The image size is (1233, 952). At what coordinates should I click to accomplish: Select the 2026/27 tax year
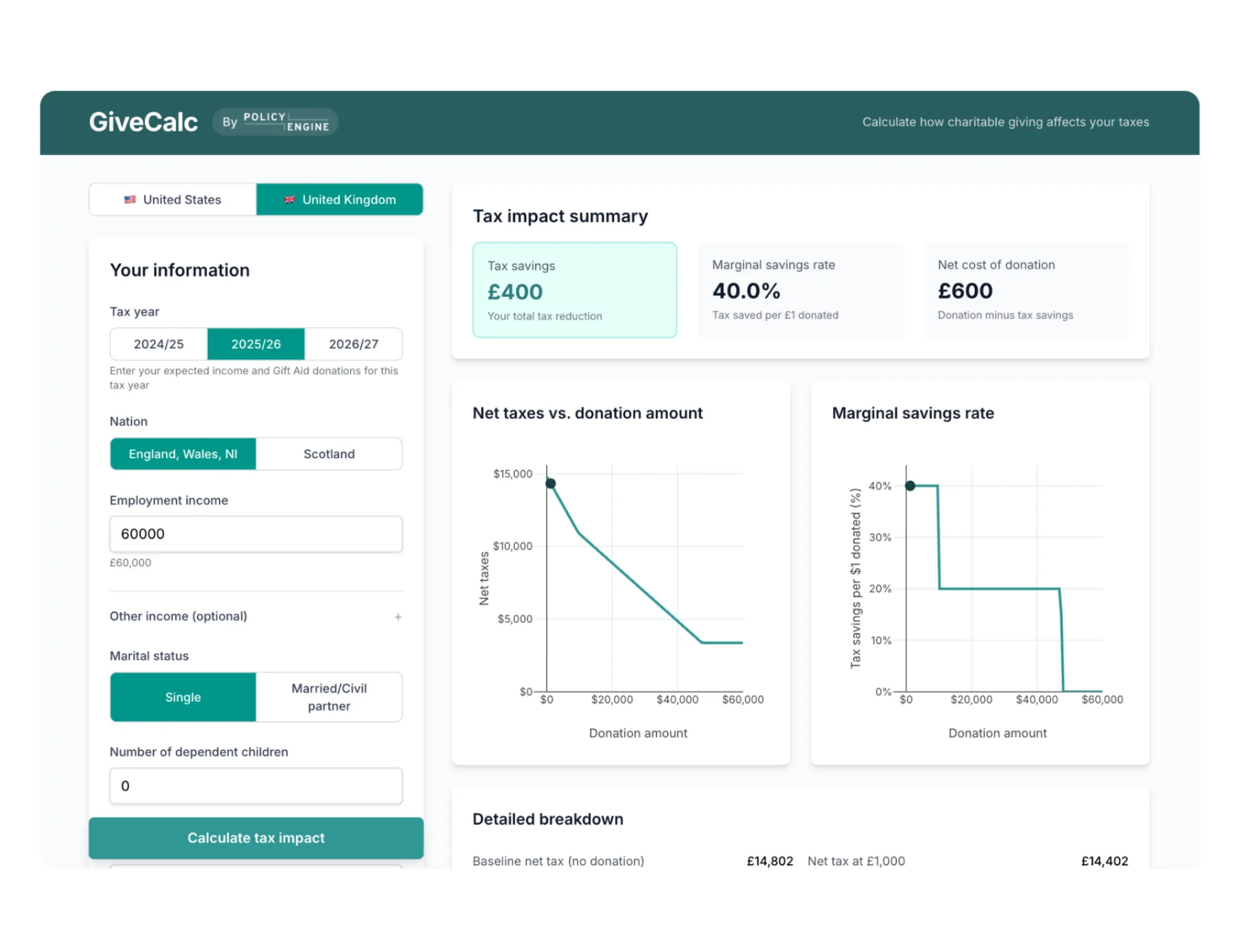coord(353,344)
